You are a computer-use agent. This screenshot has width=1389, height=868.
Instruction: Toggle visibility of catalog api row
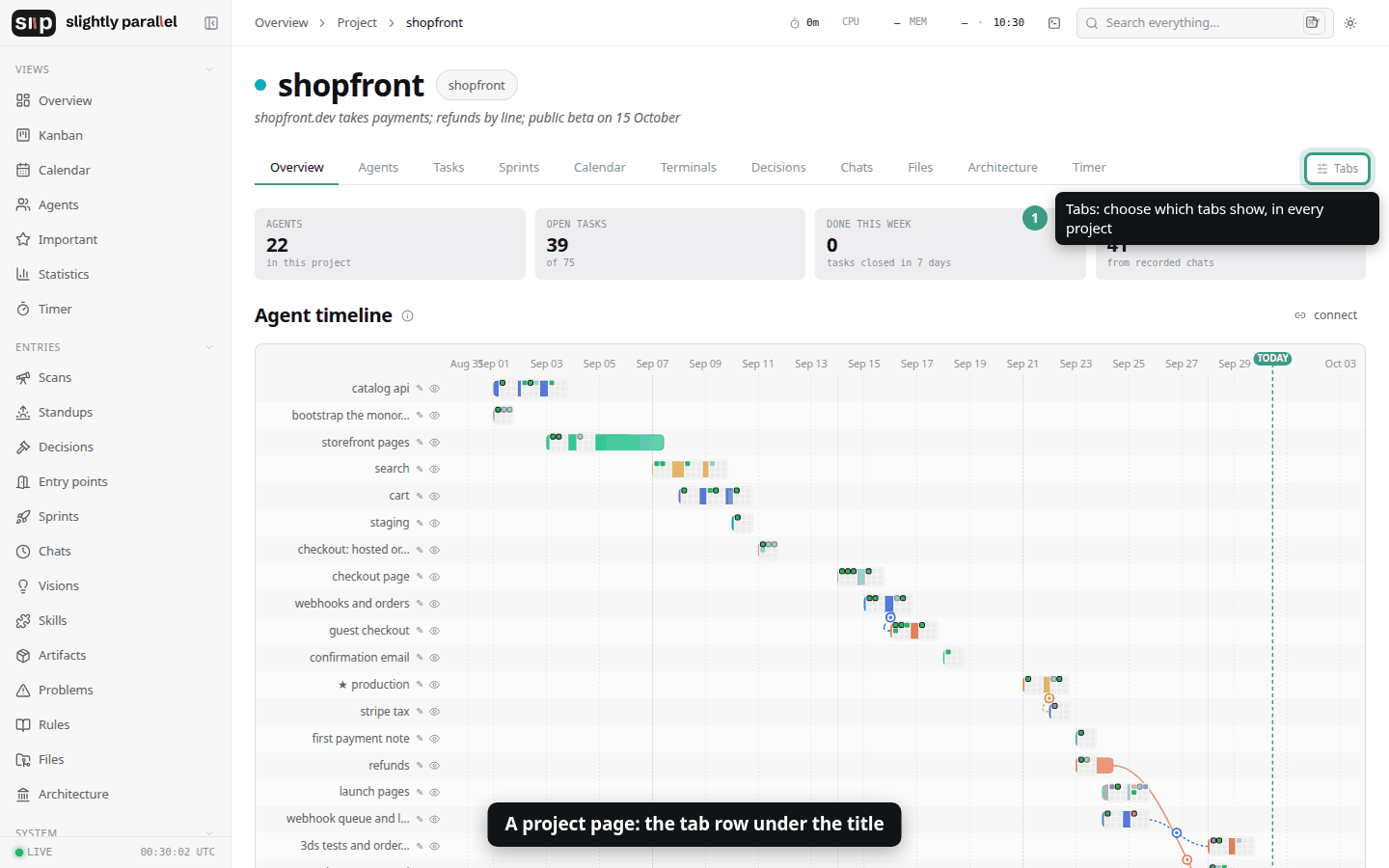435,389
